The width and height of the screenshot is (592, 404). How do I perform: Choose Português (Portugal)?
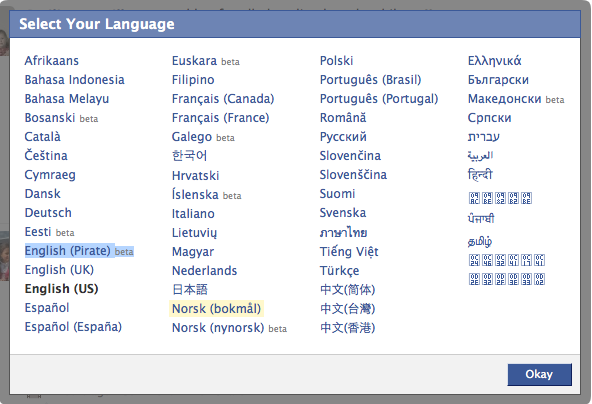tap(379, 99)
